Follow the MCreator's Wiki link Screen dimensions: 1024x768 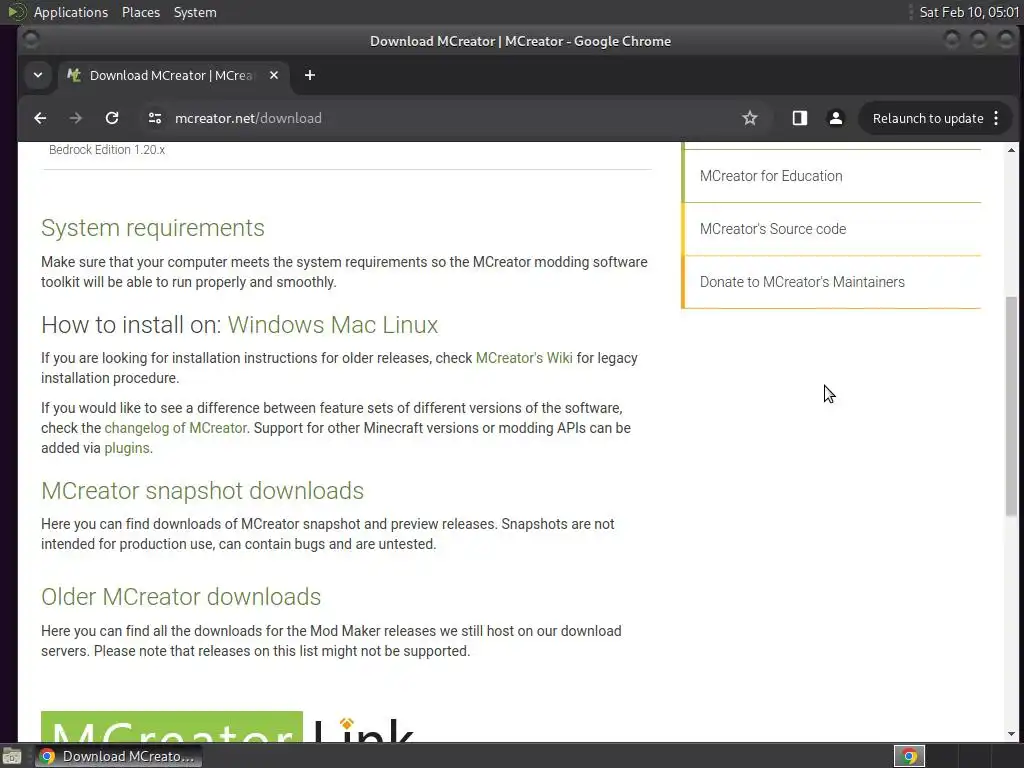point(524,358)
